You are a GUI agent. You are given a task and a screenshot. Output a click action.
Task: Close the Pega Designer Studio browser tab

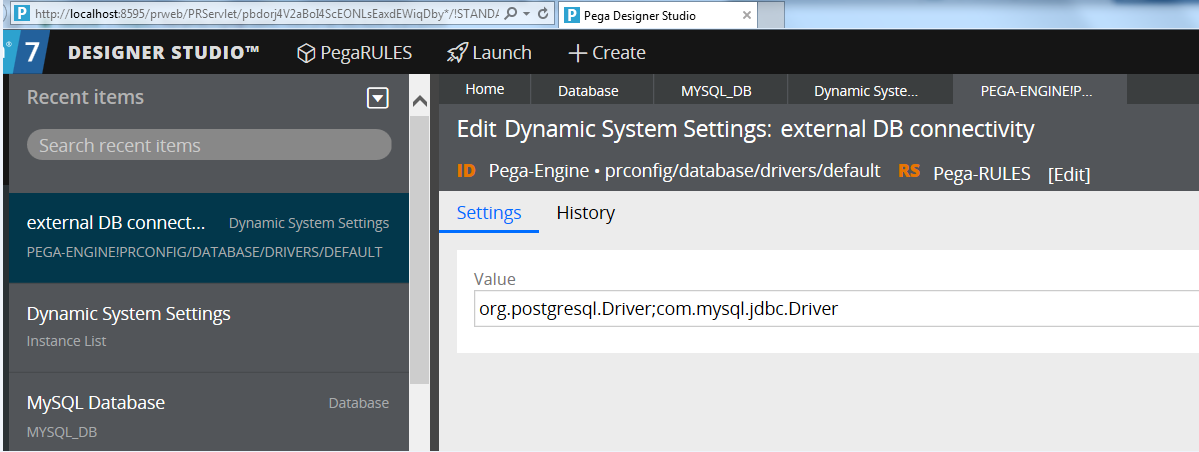tap(747, 15)
